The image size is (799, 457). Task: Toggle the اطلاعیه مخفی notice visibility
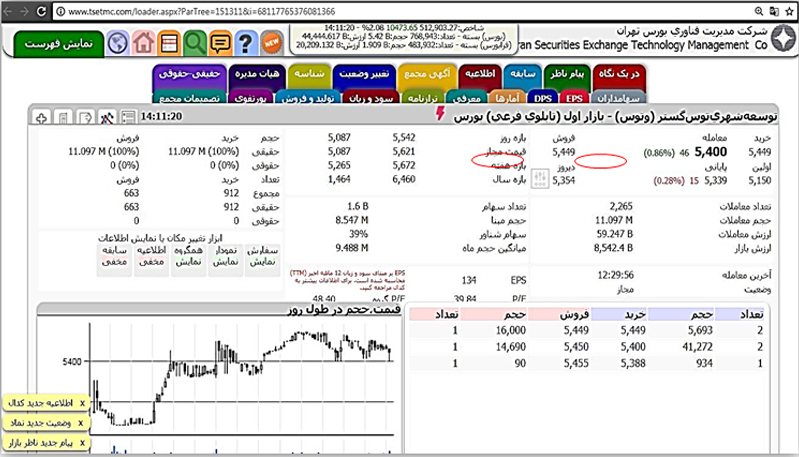[150, 254]
